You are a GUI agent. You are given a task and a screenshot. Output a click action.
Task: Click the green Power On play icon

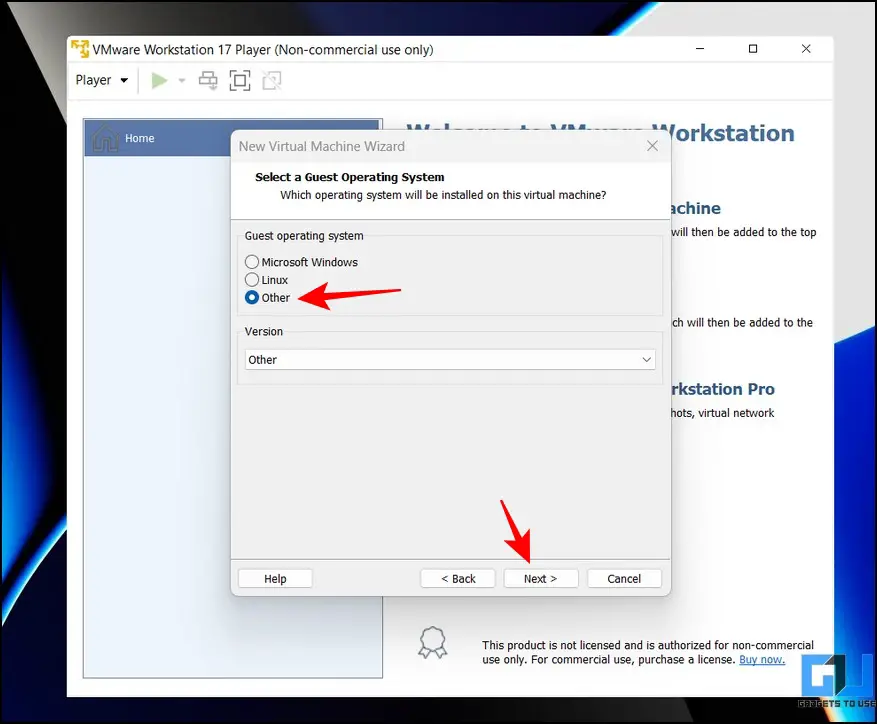(x=159, y=81)
